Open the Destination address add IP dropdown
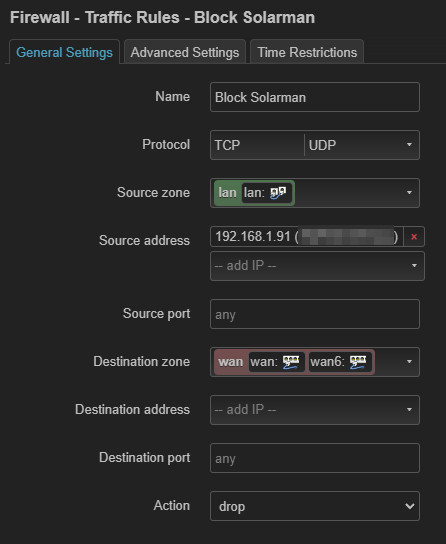The width and height of the screenshot is (446, 544). pos(315,410)
